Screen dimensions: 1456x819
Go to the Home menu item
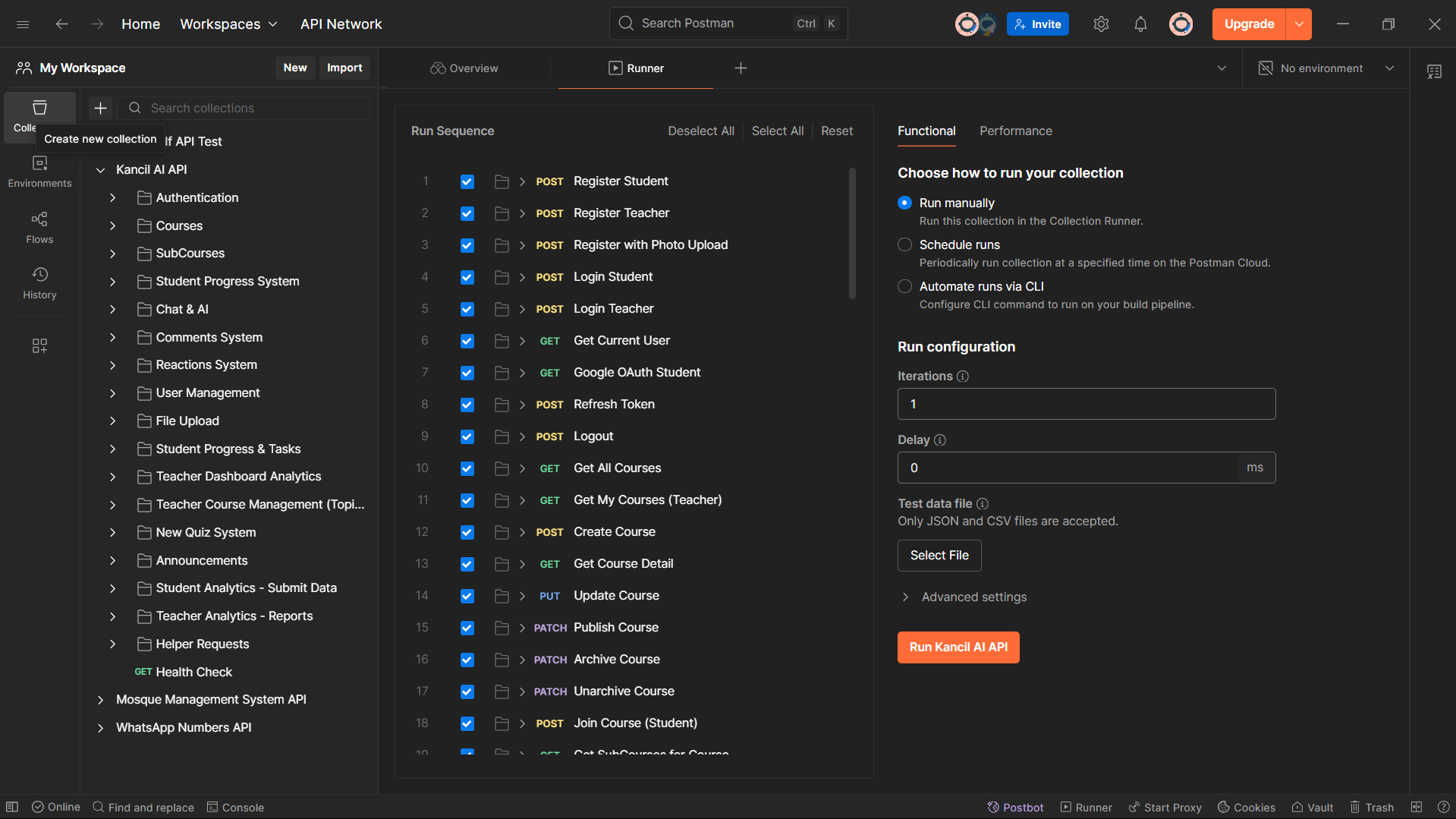pyautogui.click(x=140, y=24)
